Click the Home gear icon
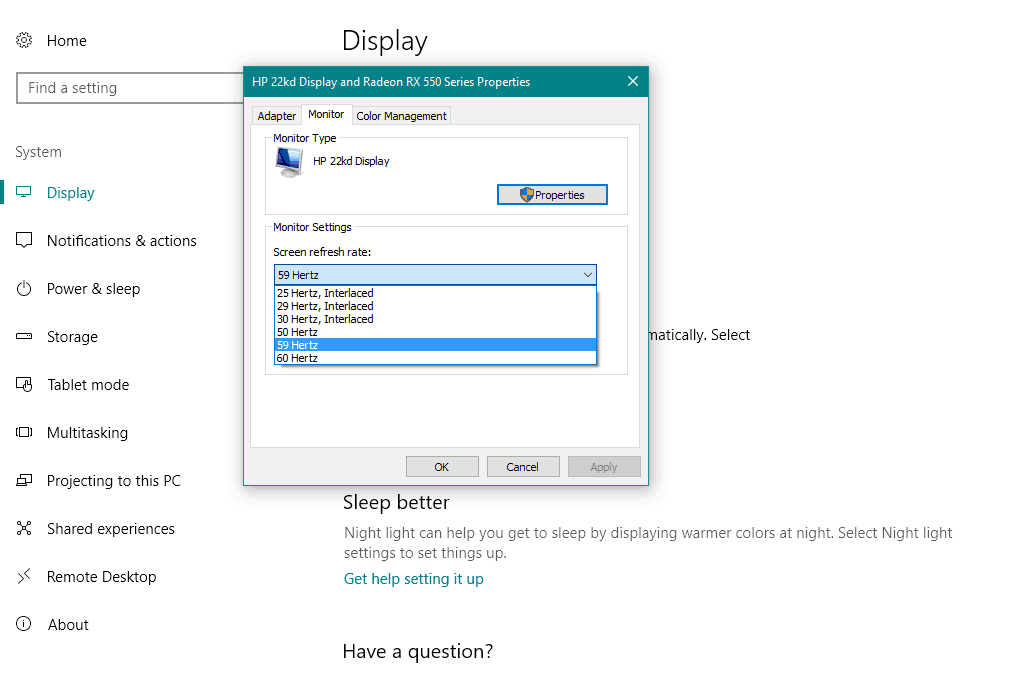The width and height of the screenshot is (1019, 675). pos(24,40)
